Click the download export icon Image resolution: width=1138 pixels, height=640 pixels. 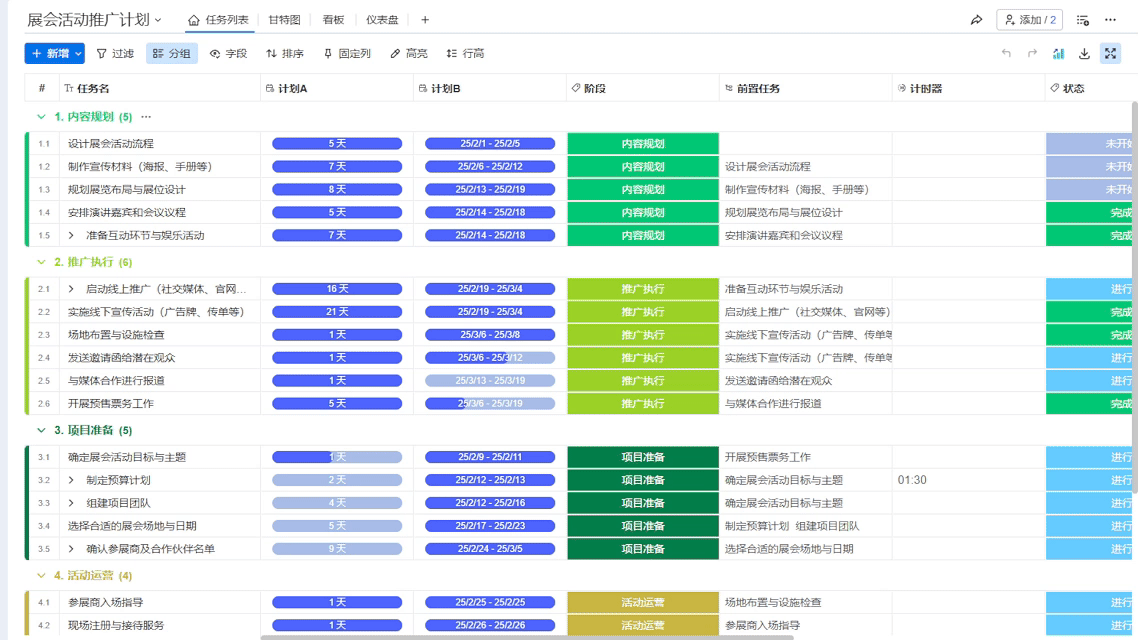(x=1084, y=54)
